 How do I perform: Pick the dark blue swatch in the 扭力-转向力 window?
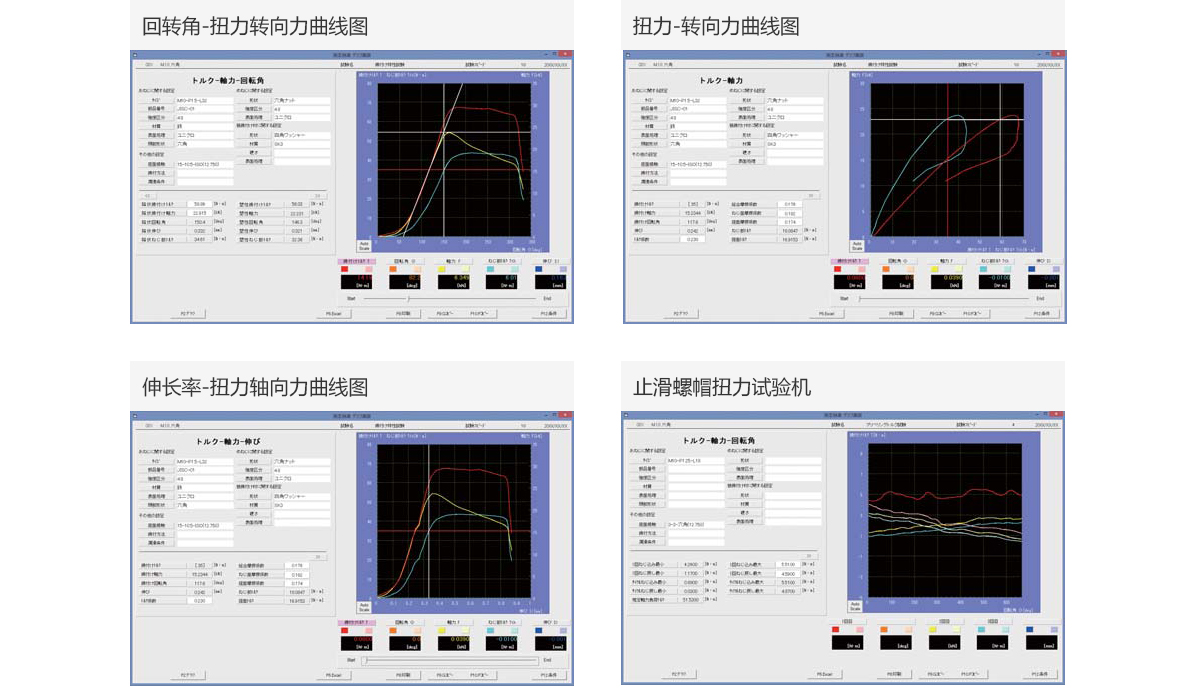[x=1032, y=269]
